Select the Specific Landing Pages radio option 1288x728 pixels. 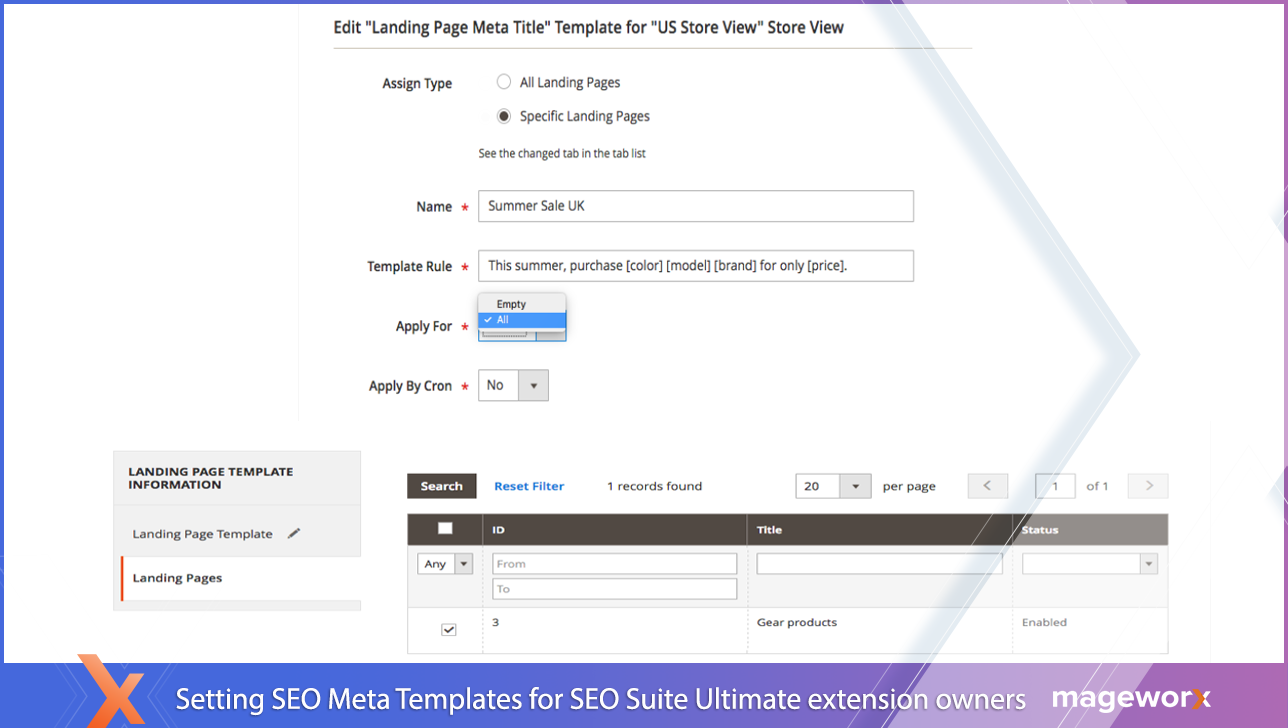(x=504, y=116)
